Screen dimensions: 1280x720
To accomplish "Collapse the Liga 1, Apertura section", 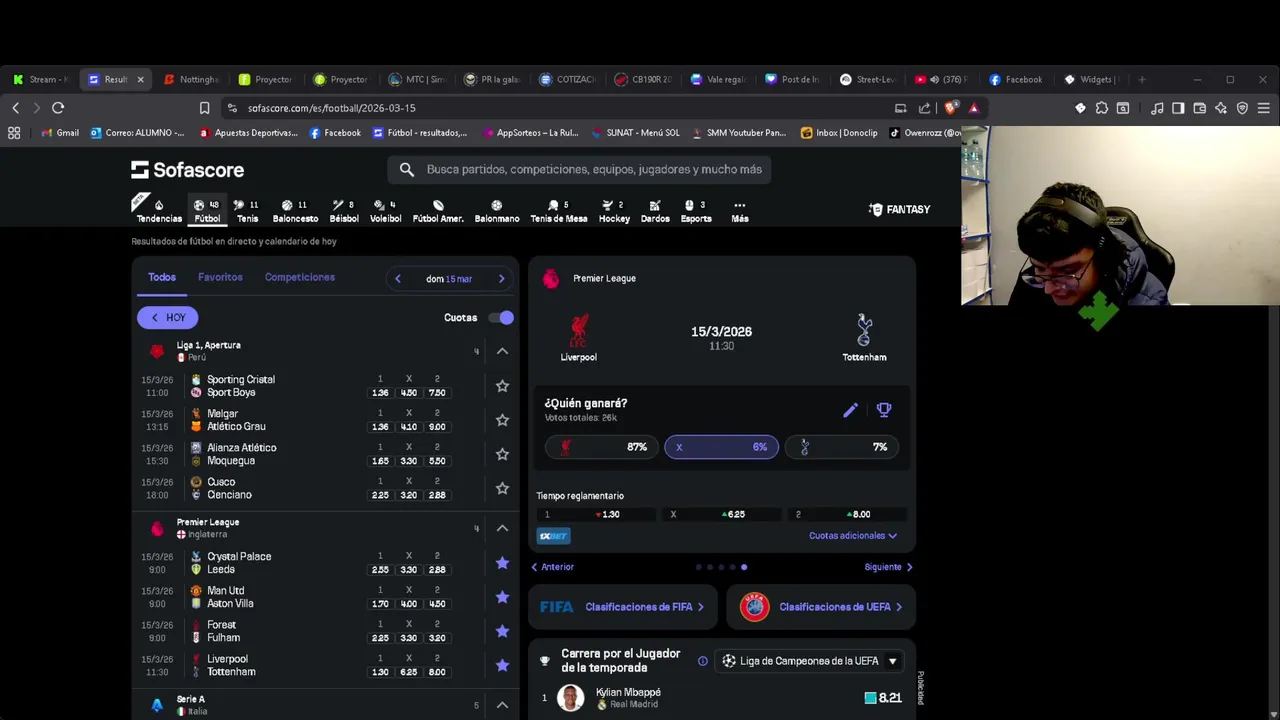I will point(502,351).
